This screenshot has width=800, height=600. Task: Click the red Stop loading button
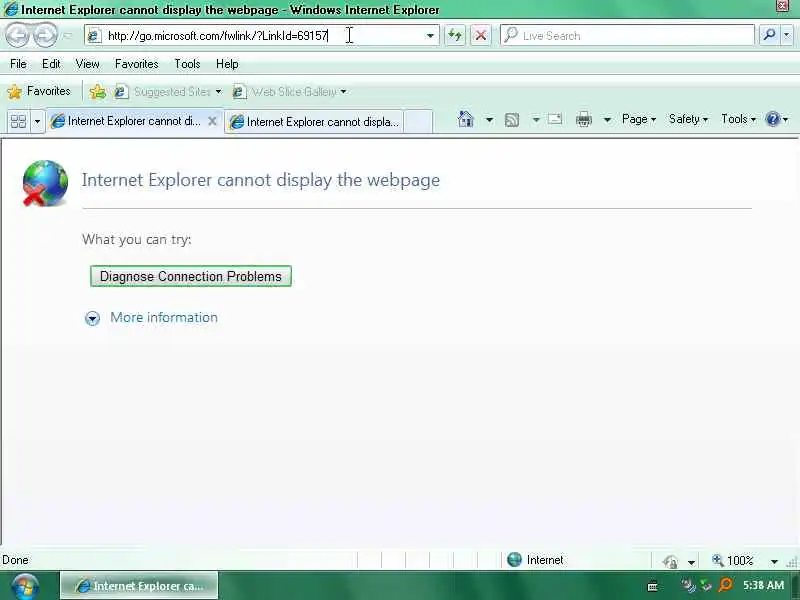point(480,35)
